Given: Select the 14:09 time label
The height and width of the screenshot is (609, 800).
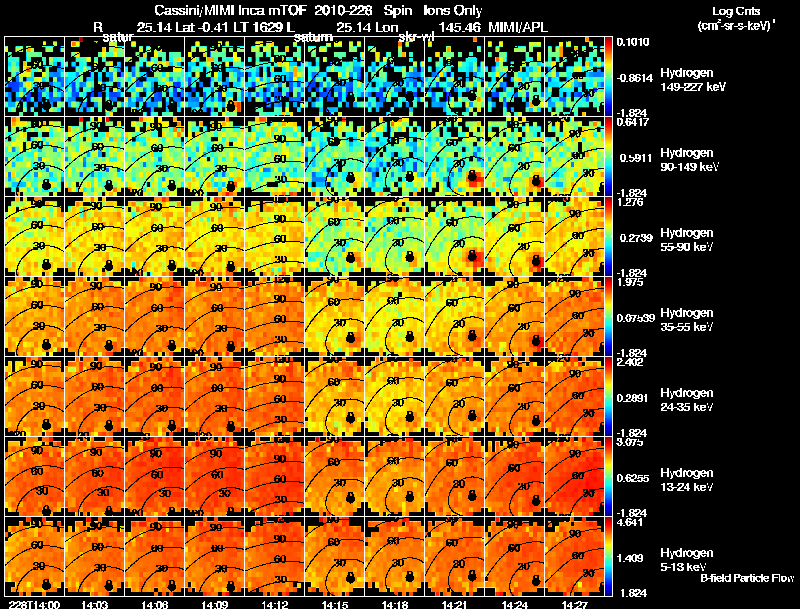Looking at the screenshot, I should tap(215, 604).
